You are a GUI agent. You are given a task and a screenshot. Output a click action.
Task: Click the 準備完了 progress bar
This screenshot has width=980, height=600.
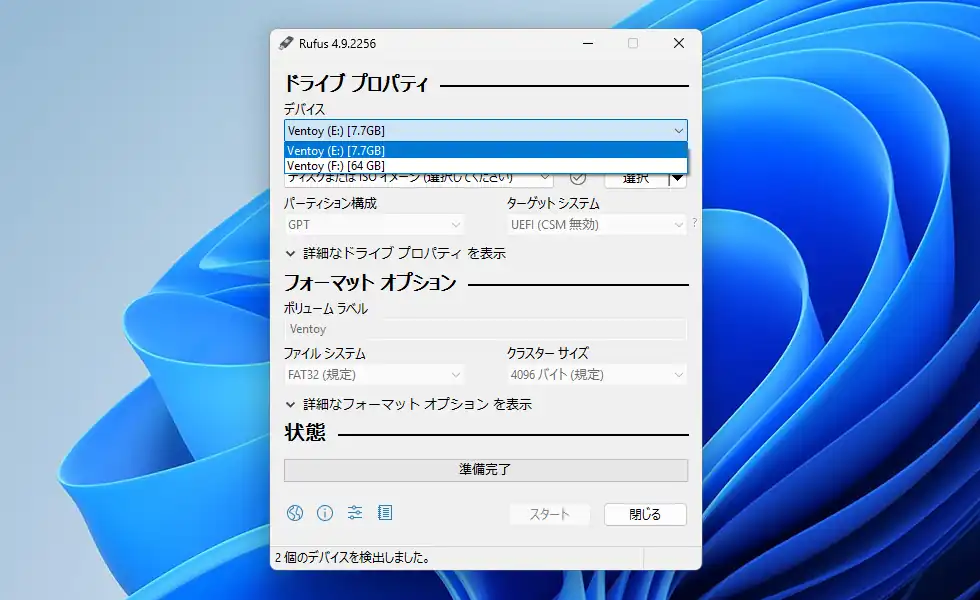486,470
